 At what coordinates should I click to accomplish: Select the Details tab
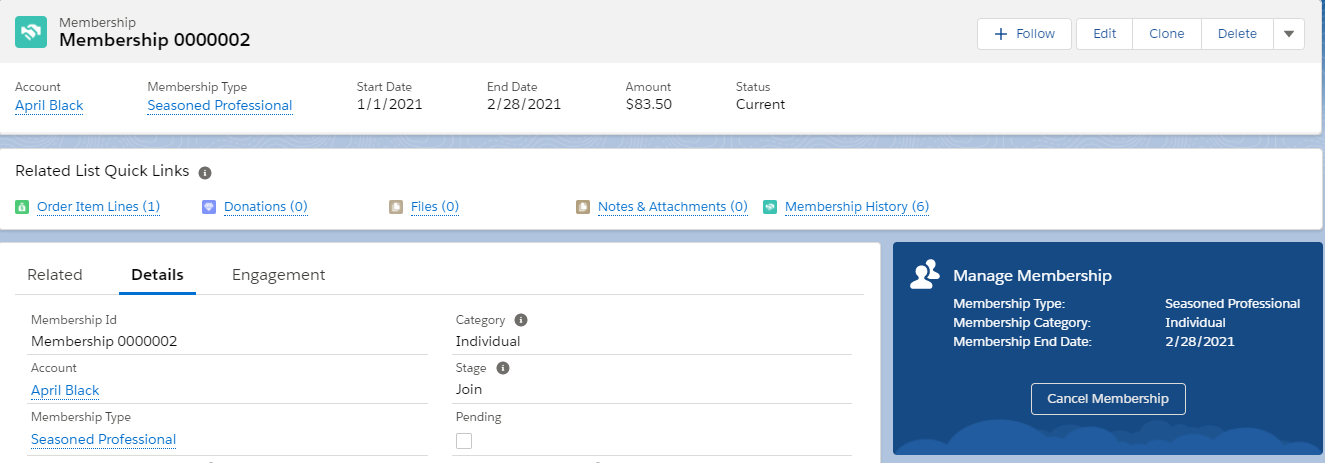pos(157,275)
